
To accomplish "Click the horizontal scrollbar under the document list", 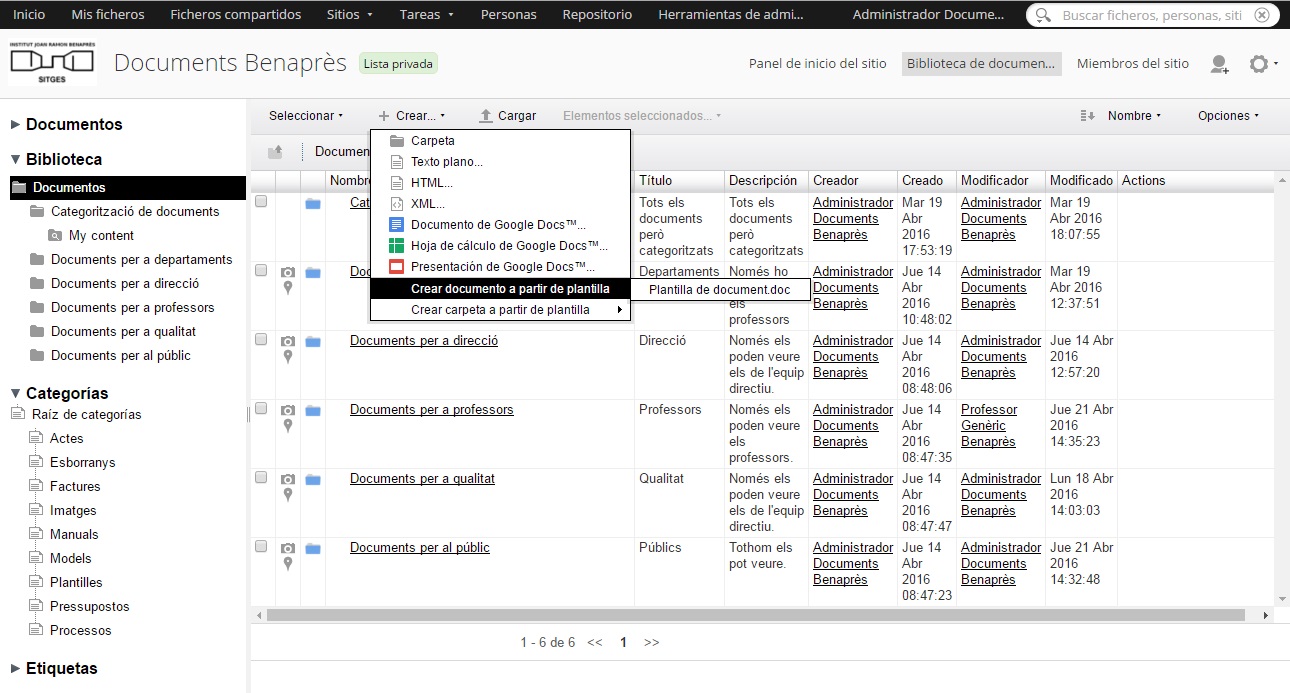I will pos(755,615).
